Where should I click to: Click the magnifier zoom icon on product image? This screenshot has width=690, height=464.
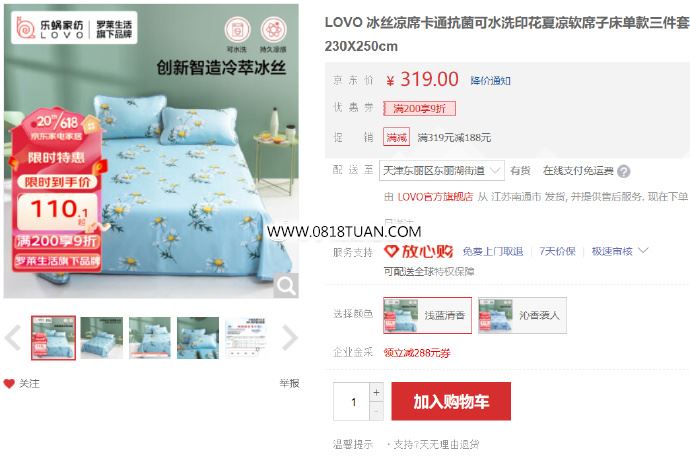286,286
